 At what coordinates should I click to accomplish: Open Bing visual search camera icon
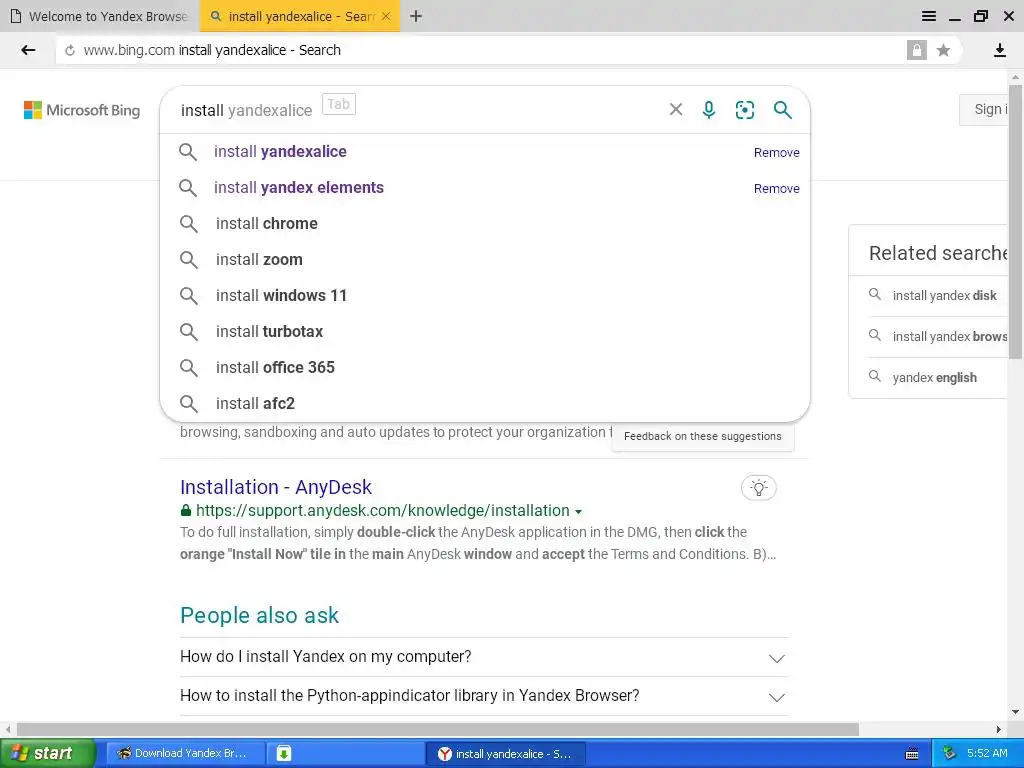(x=744, y=110)
